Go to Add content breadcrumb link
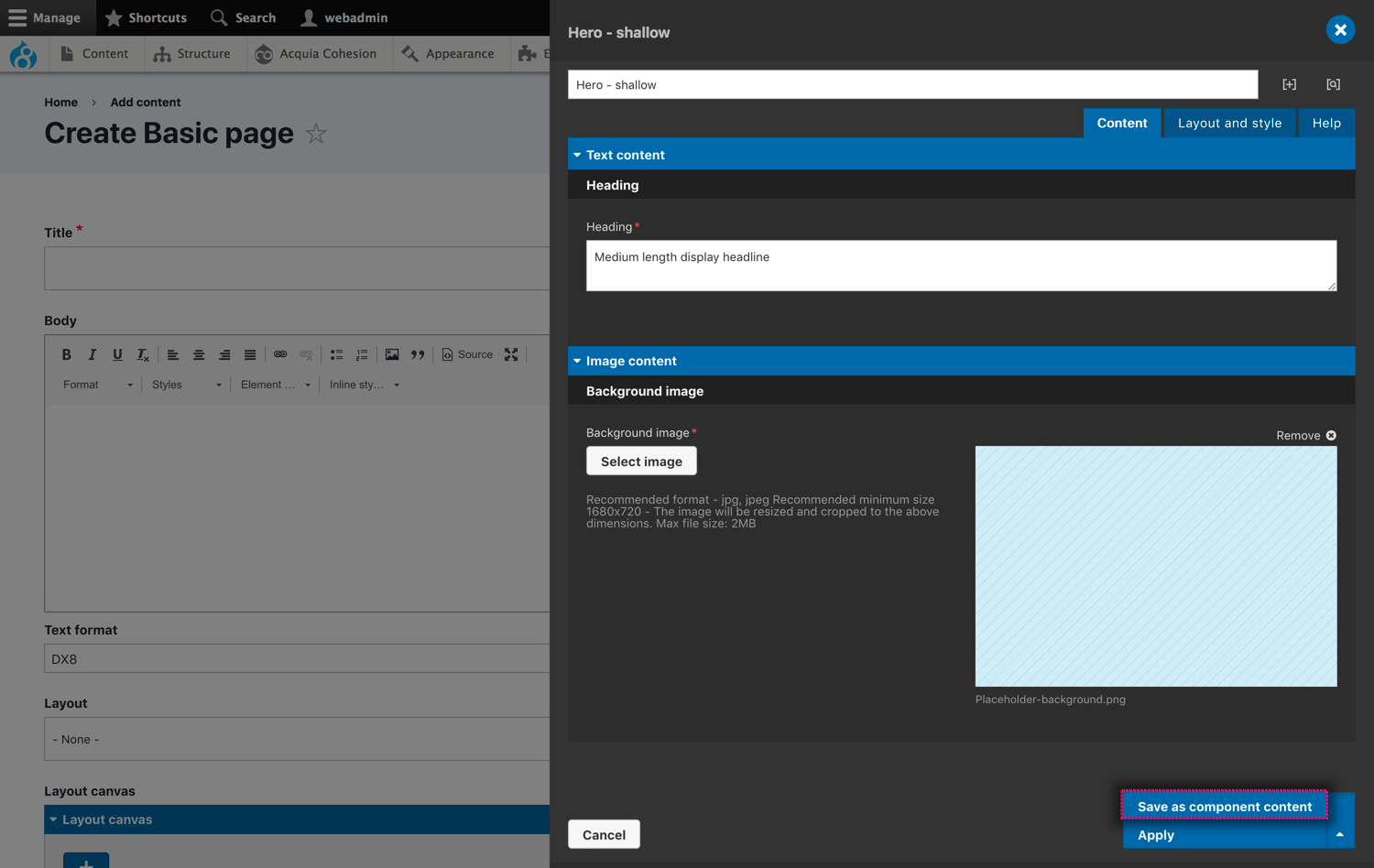The image size is (1374, 868). coord(146,103)
